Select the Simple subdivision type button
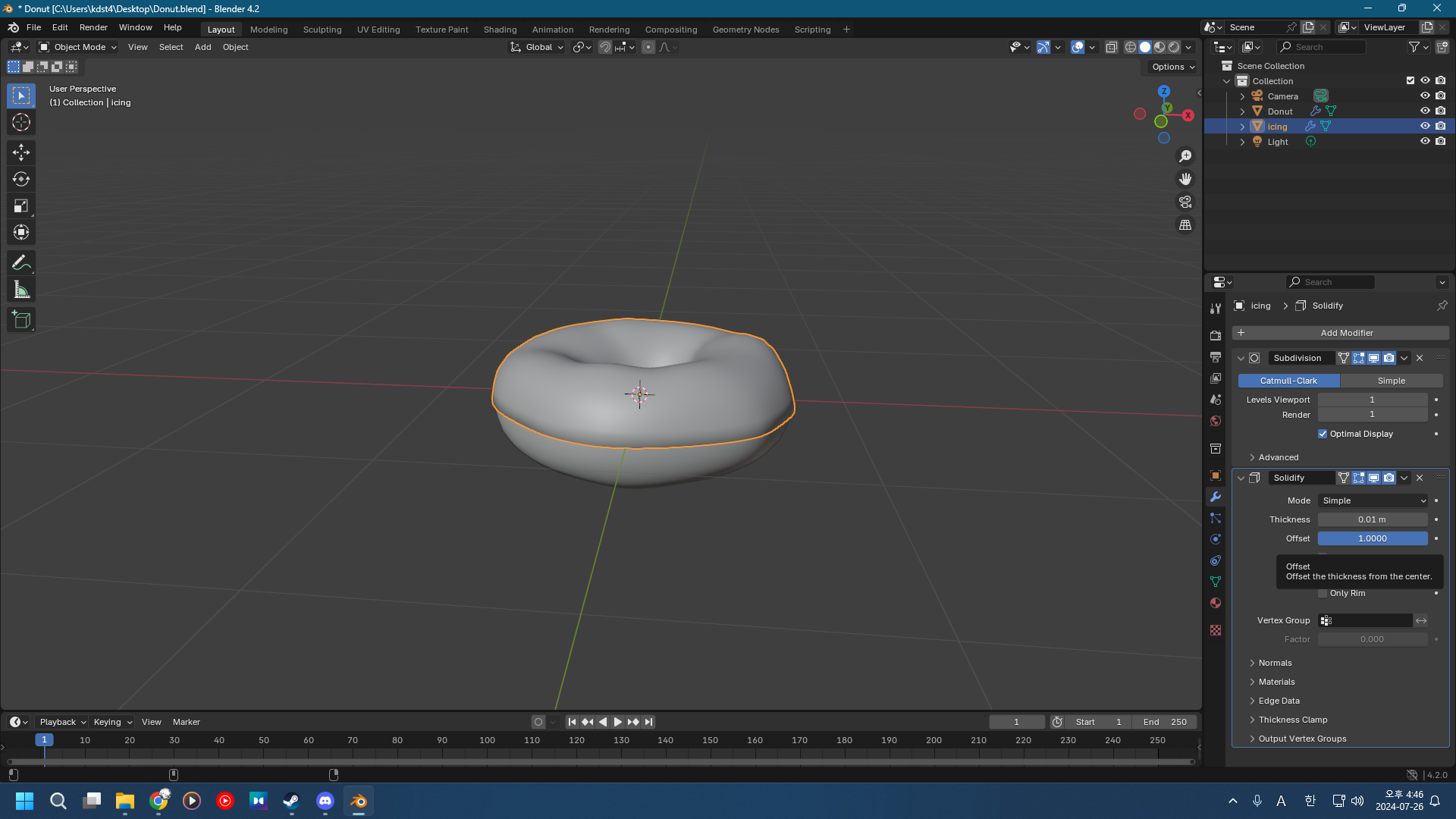 pos(1391,381)
